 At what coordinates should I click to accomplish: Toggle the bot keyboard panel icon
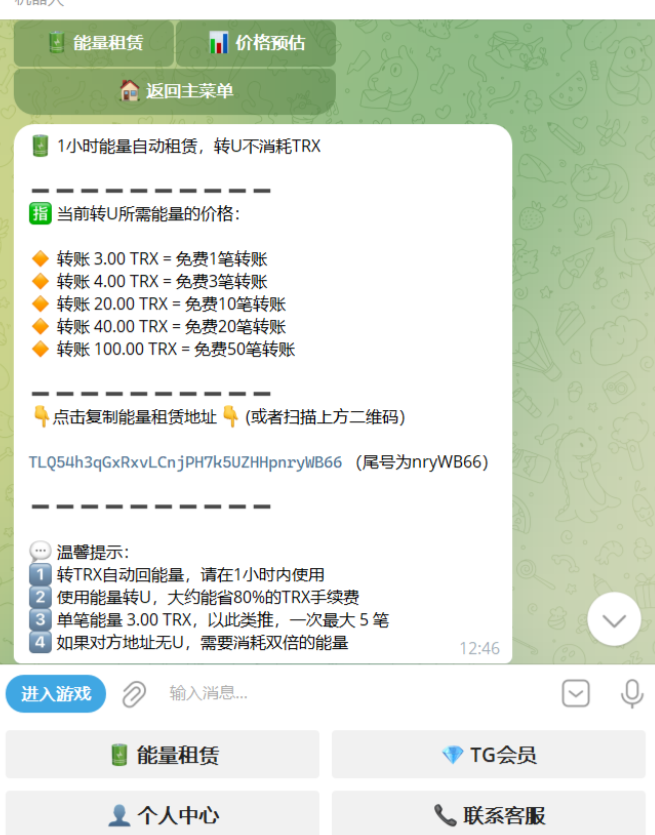pyautogui.click(x=576, y=693)
